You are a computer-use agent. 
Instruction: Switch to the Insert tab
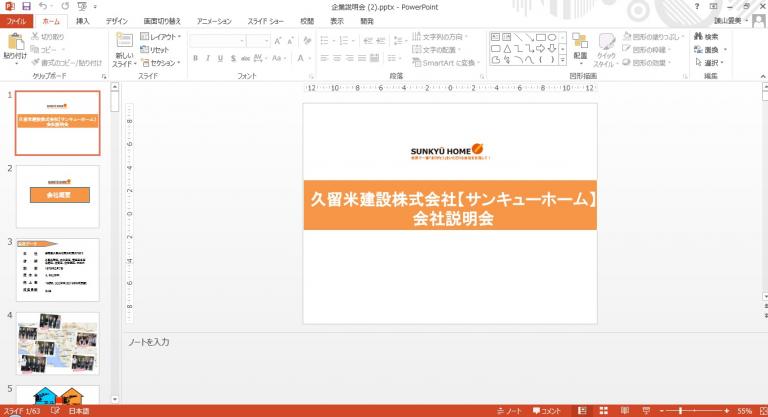[x=82, y=21]
